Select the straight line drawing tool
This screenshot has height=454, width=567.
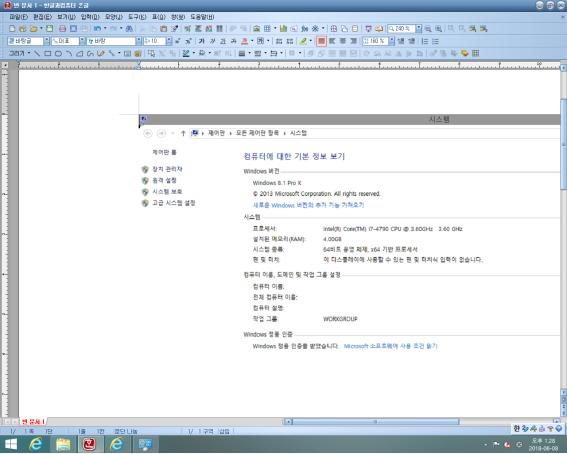click(37, 53)
